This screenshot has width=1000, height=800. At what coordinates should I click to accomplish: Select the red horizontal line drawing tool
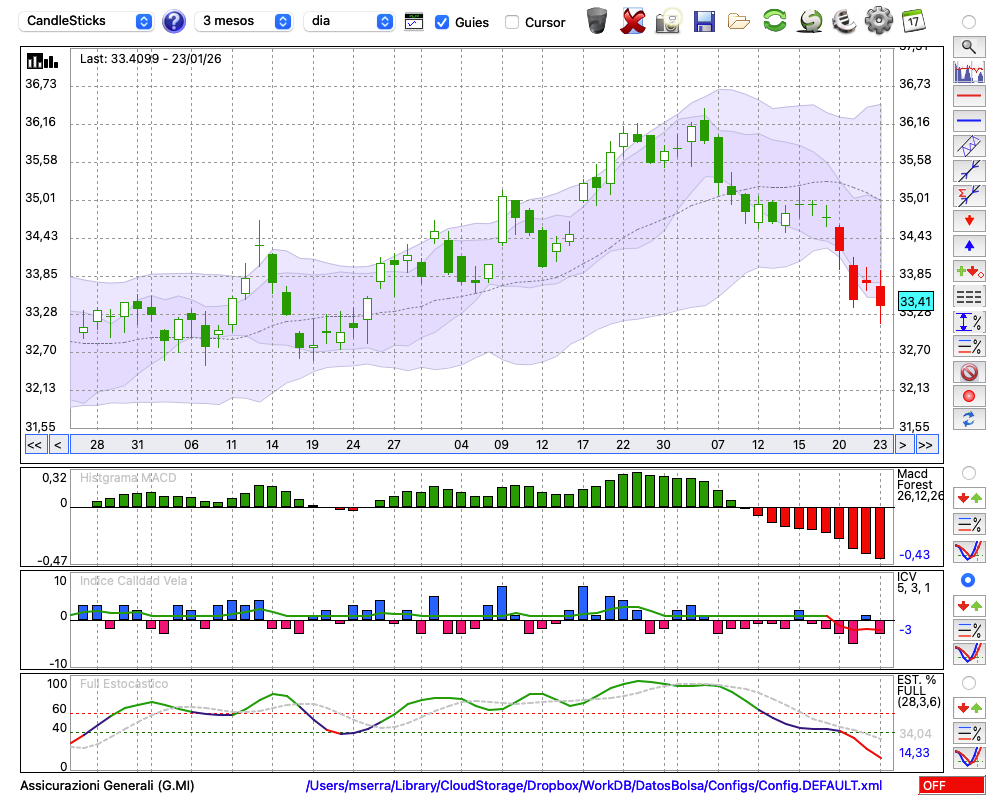pyautogui.click(x=968, y=97)
